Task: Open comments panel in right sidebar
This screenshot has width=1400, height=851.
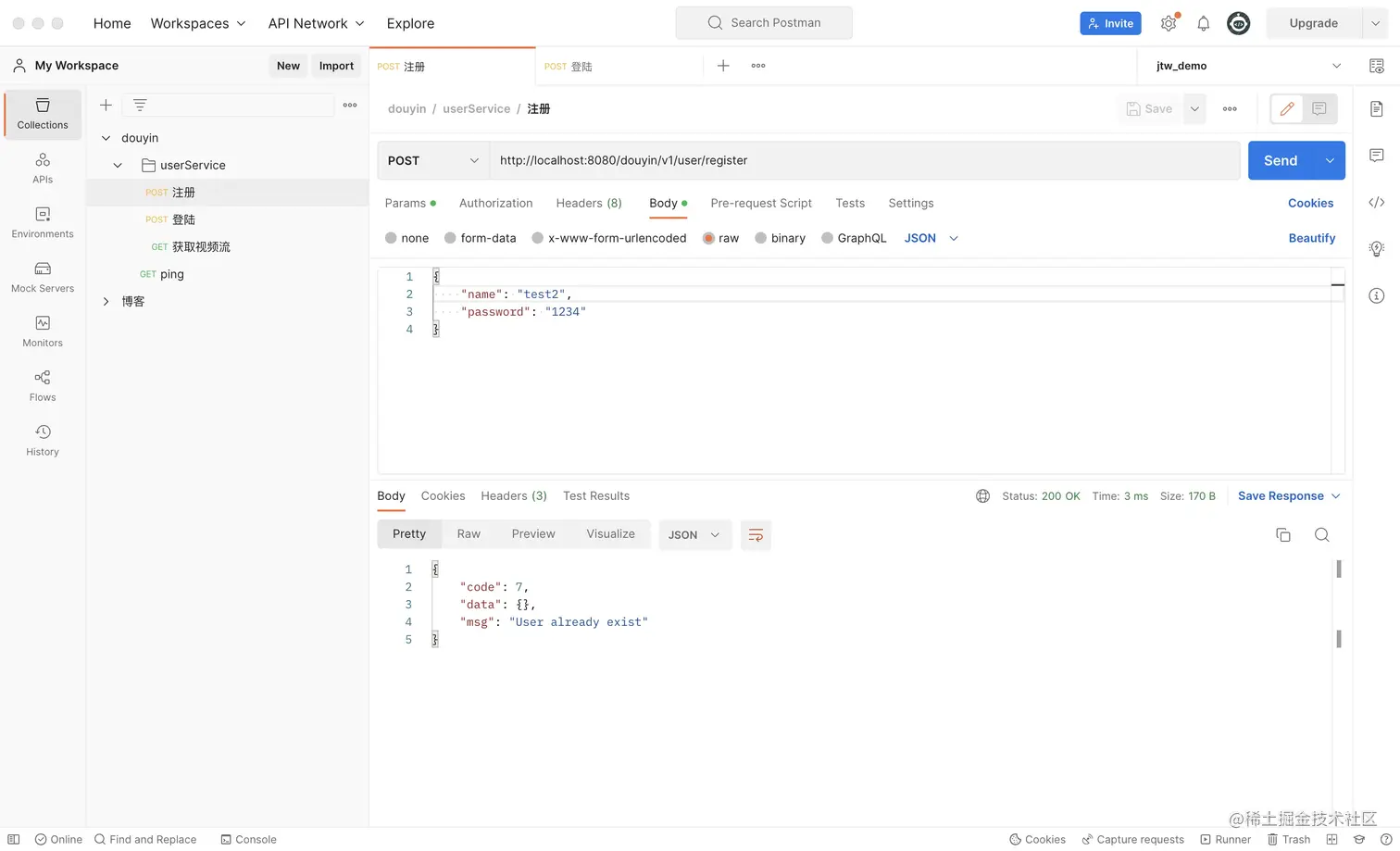Action: 1376,156
